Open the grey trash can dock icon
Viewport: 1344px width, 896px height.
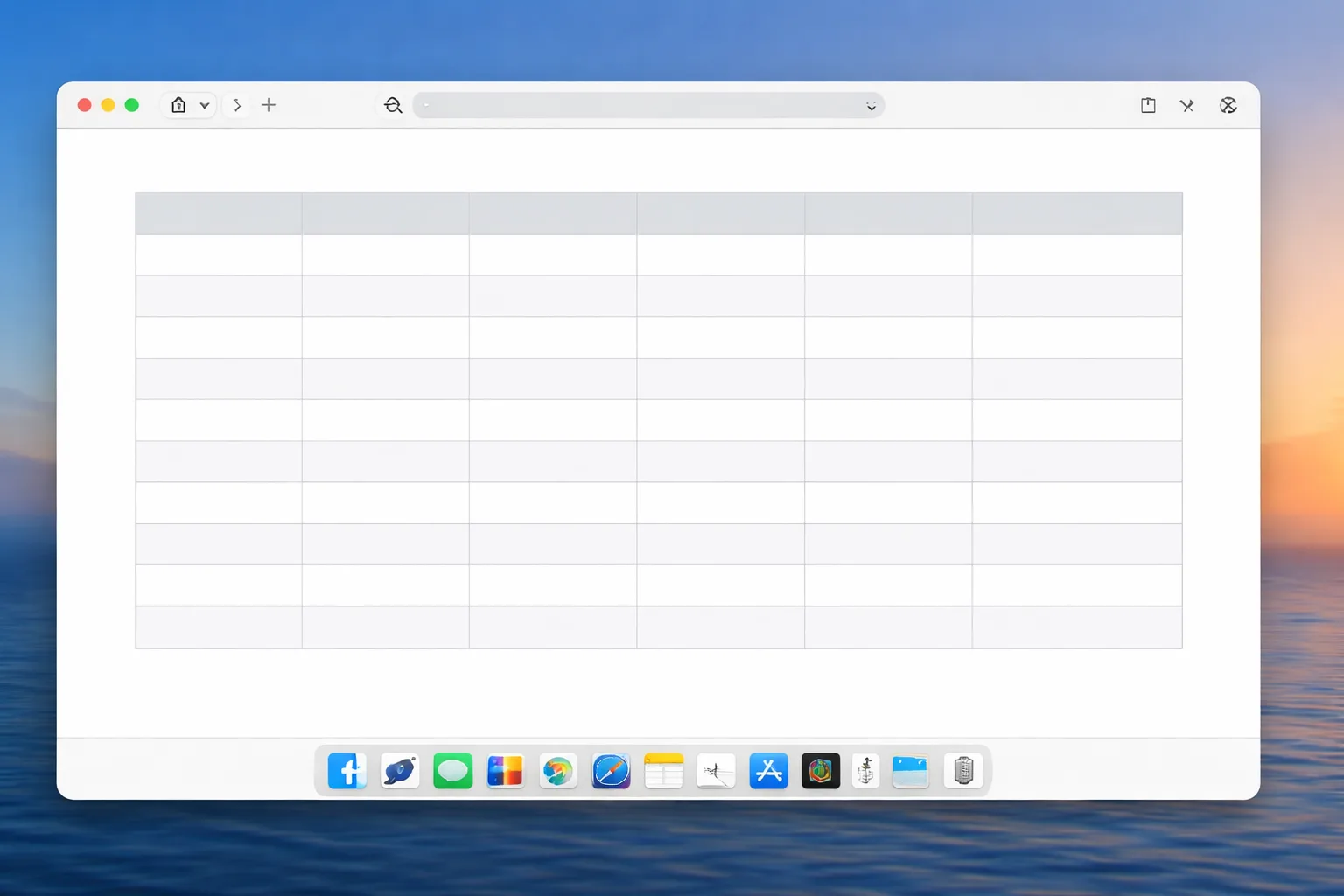tap(963, 771)
